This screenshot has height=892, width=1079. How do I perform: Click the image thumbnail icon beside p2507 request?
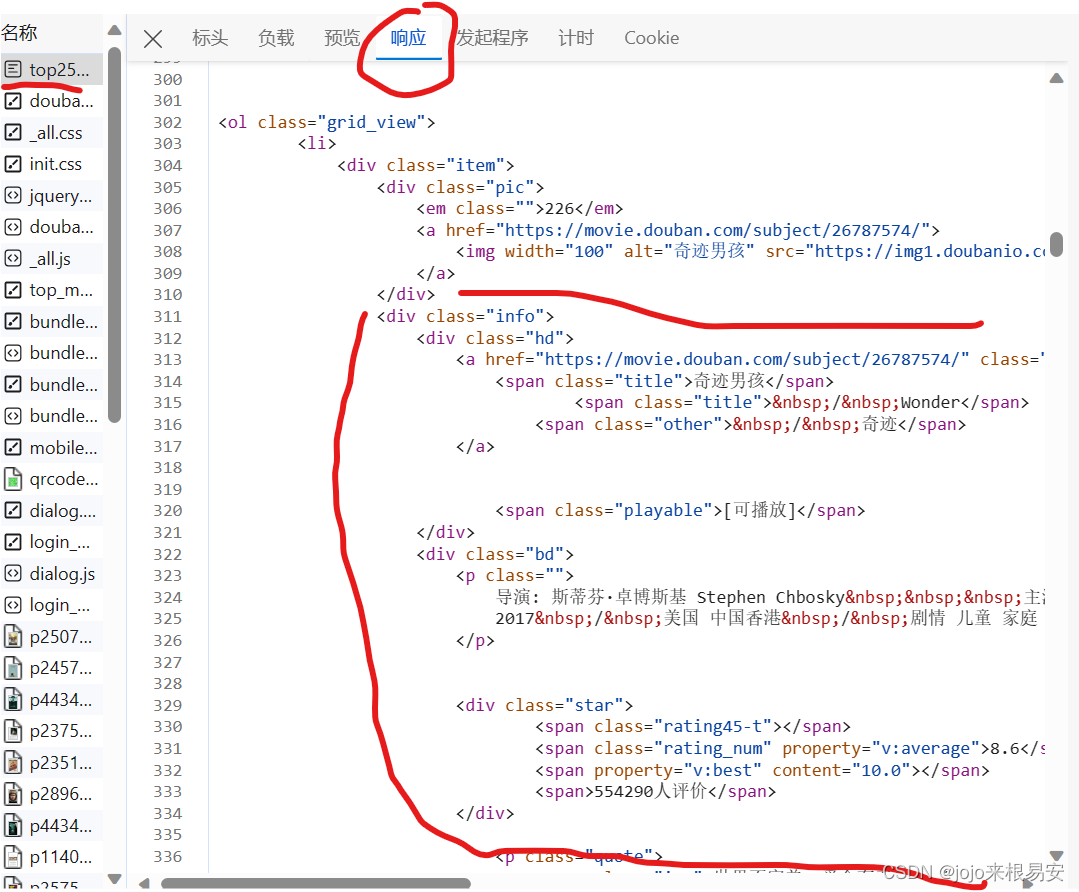tap(13, 637)
